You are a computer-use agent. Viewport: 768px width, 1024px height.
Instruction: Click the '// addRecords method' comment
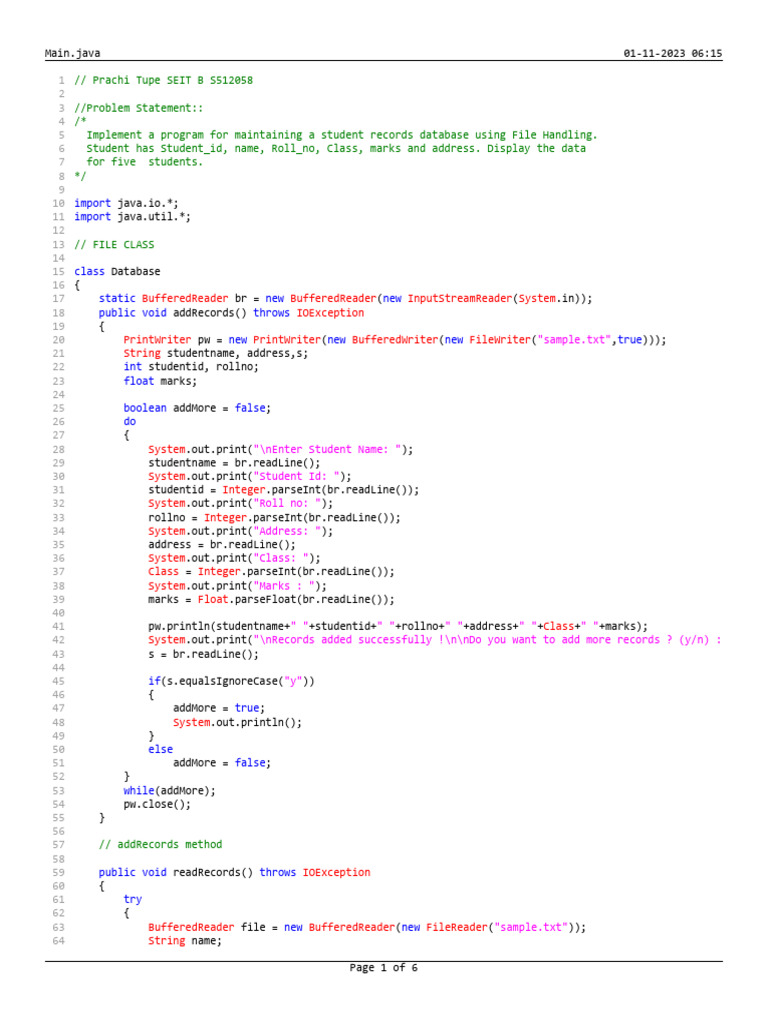tap(161, 844)
